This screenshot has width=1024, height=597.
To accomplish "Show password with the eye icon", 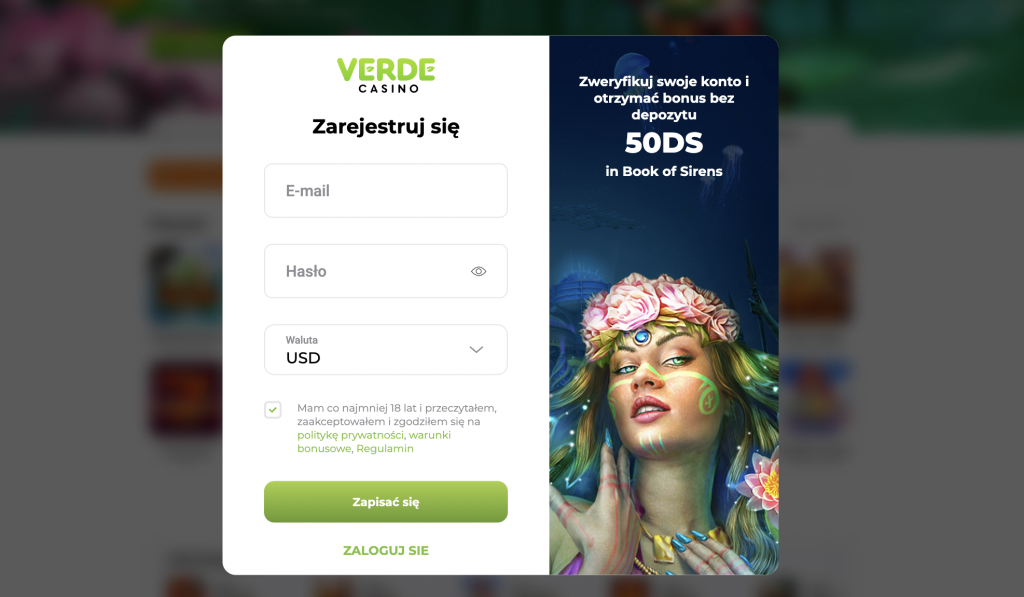I will 479,271.
